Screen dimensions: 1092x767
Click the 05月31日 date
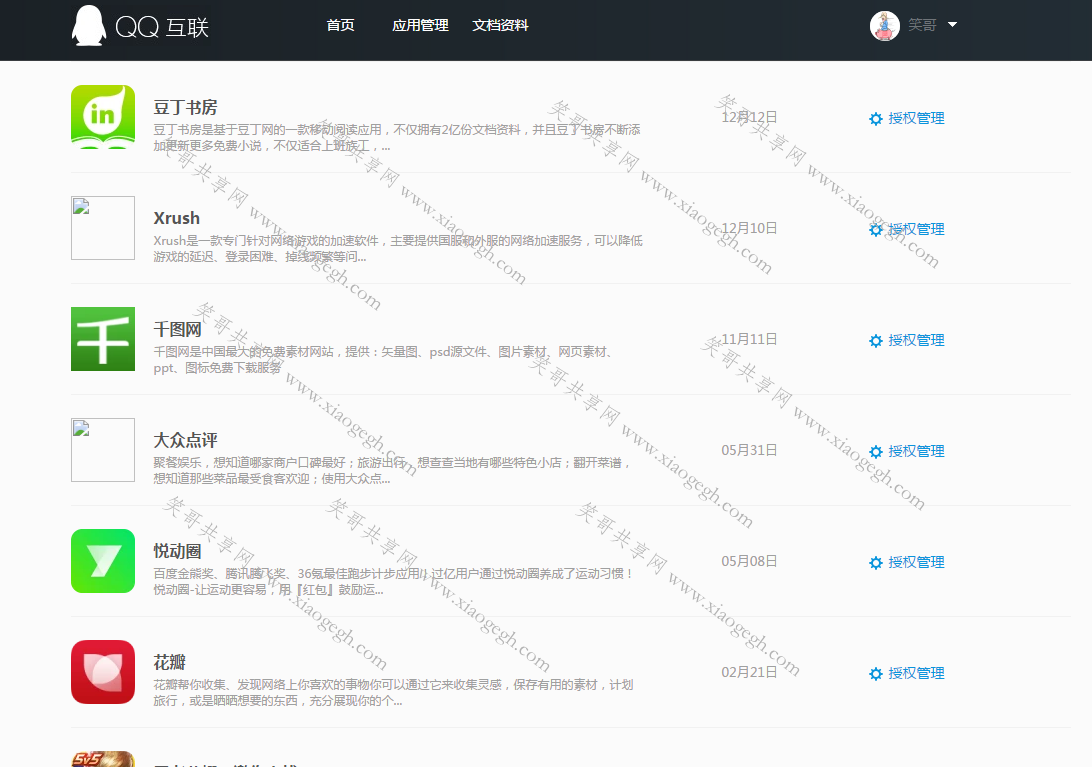(749, 450)
